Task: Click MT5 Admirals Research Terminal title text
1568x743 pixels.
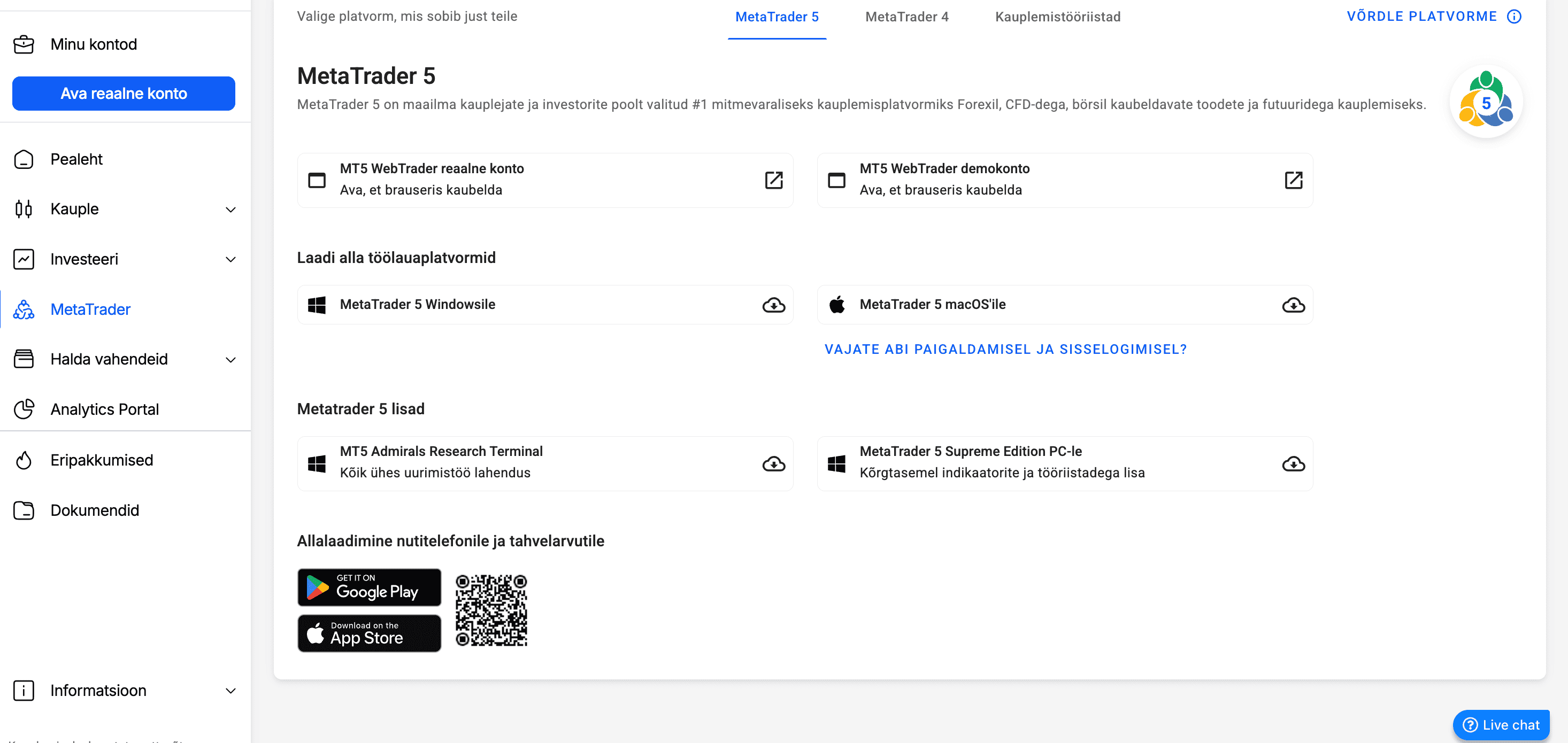Action: (441, 452)
